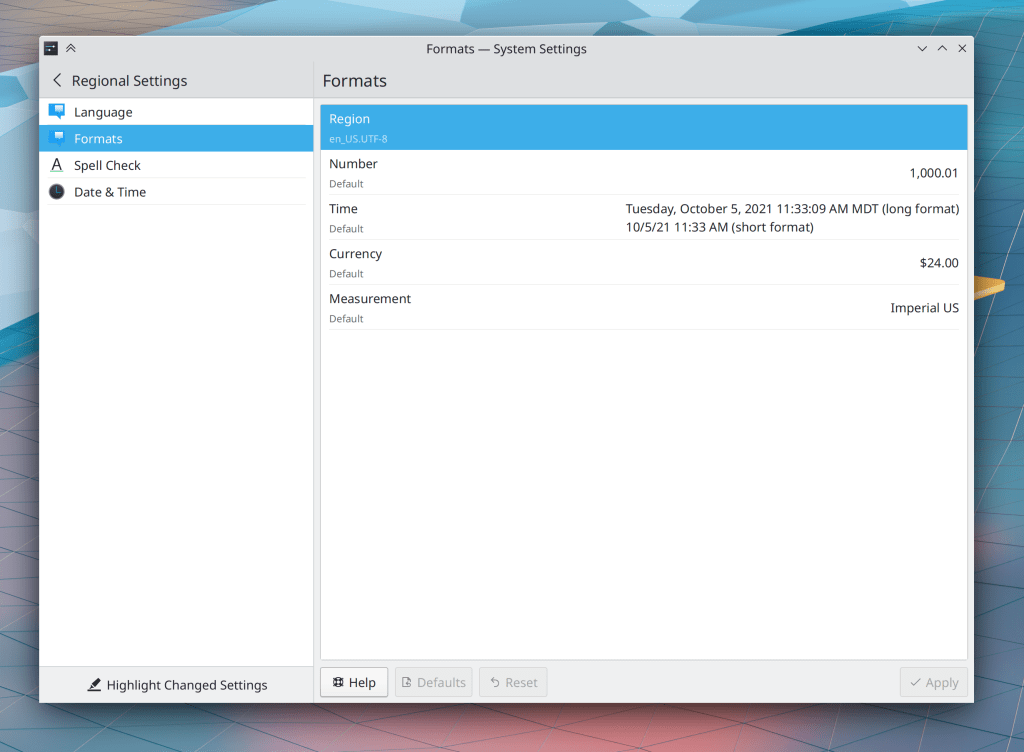
Task: Open Date & Time settings
Action: [109, 192]
